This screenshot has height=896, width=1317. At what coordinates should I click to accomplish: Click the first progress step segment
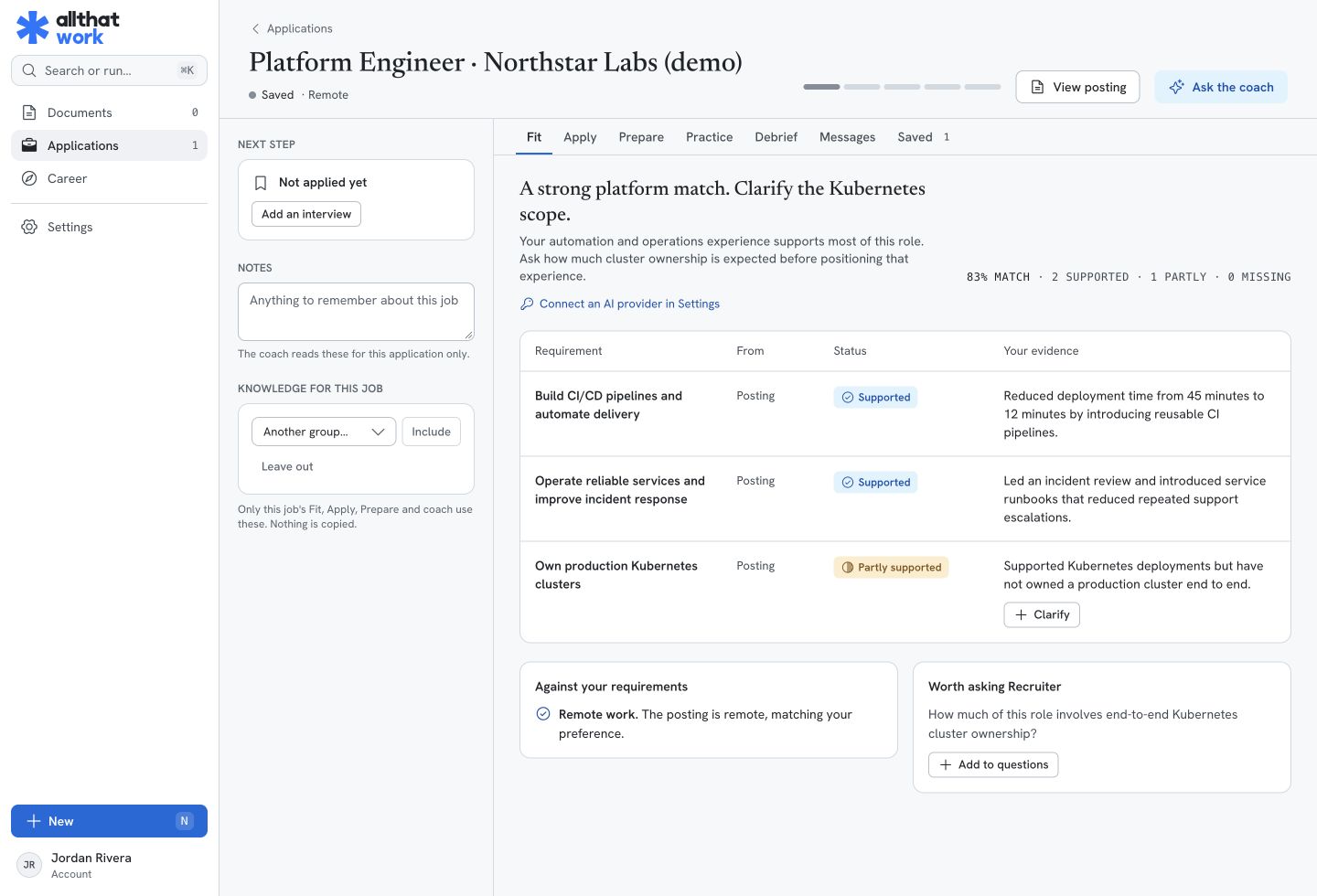[x=821, y=87]
